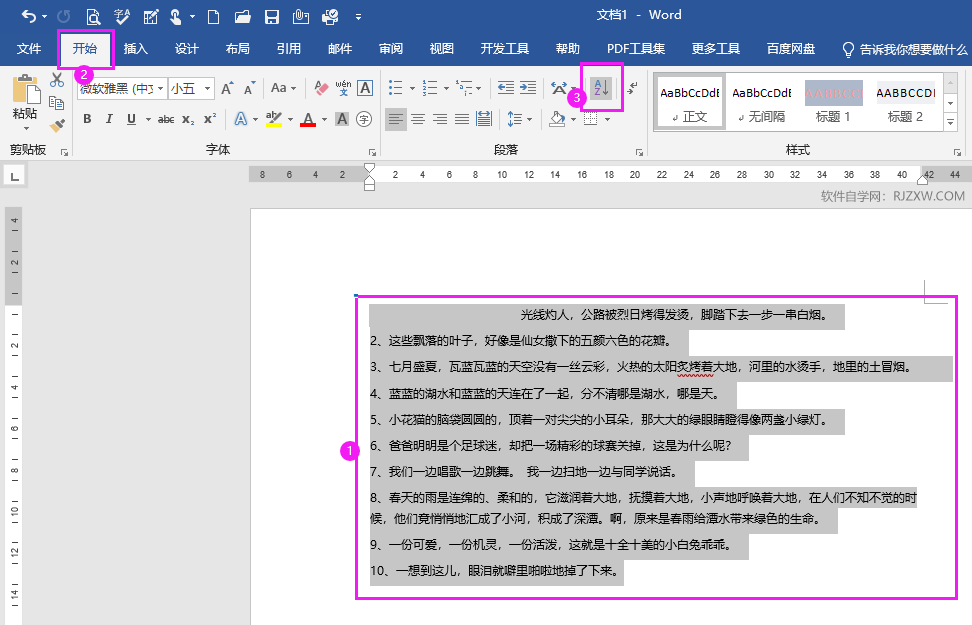Open the font color dropdown arrow

pyautogui.click(x=324, y=117)
